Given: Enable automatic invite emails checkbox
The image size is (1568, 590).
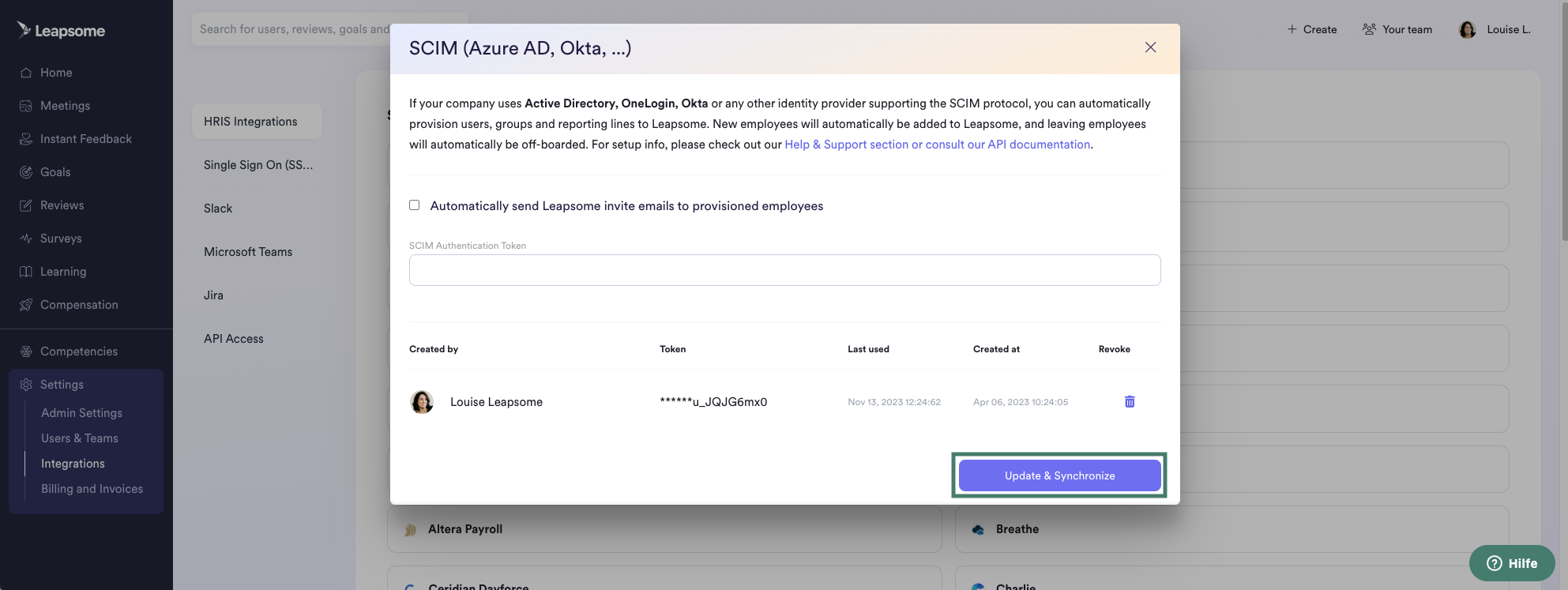Looking at the screenshot, I should [x=415, y=205].
